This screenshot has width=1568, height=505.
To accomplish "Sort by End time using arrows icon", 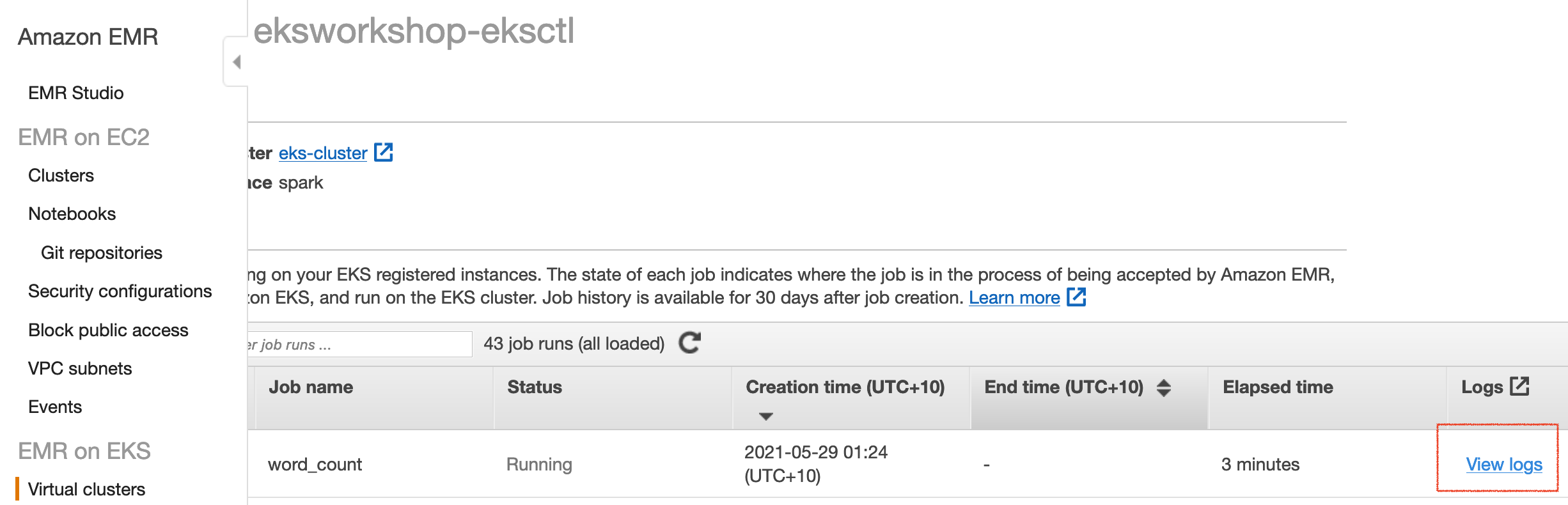I will point(1164,387).
